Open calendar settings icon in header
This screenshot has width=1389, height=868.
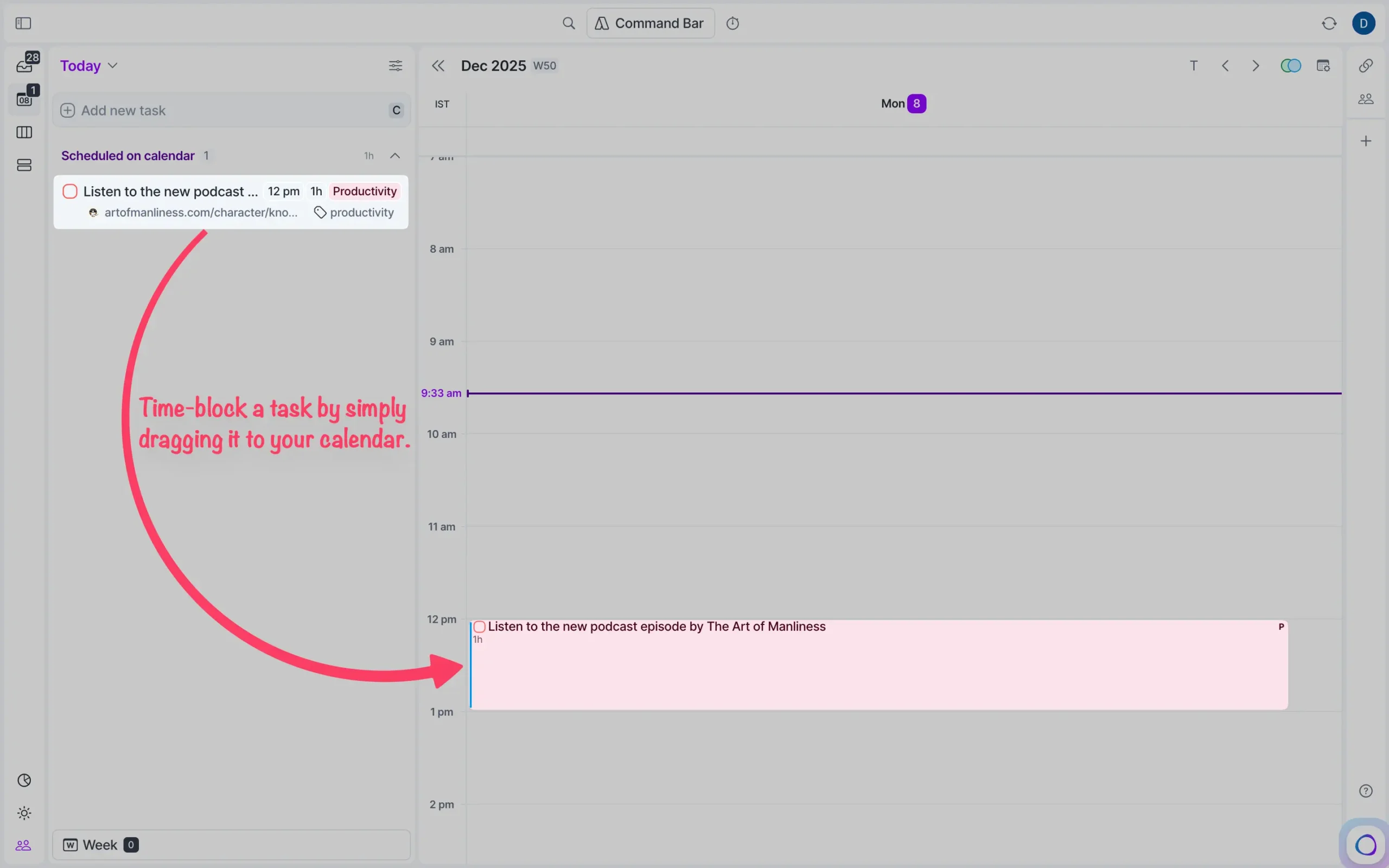click(x=1324, y=66)
